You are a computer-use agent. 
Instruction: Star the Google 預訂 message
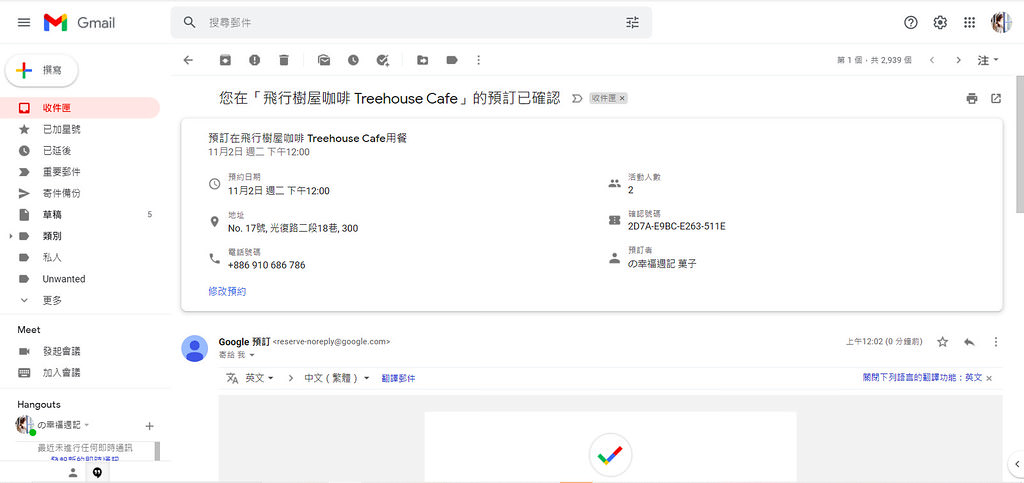942,341
